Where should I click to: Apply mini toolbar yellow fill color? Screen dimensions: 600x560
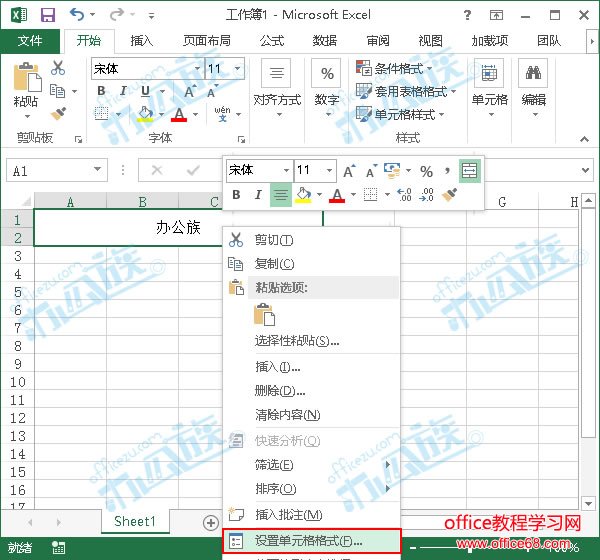tap(303, 194)
